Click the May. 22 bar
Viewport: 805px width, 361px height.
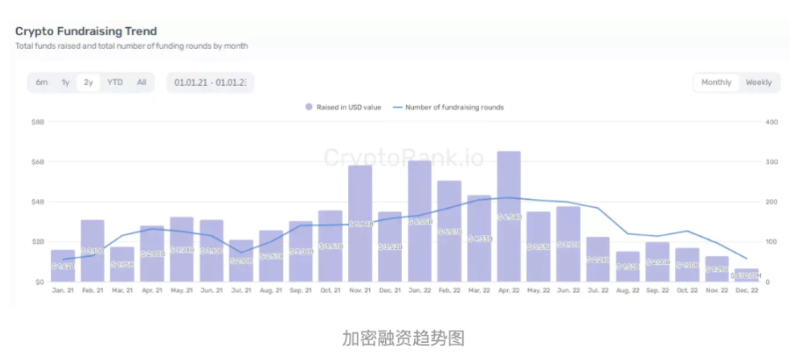[539, 246]
